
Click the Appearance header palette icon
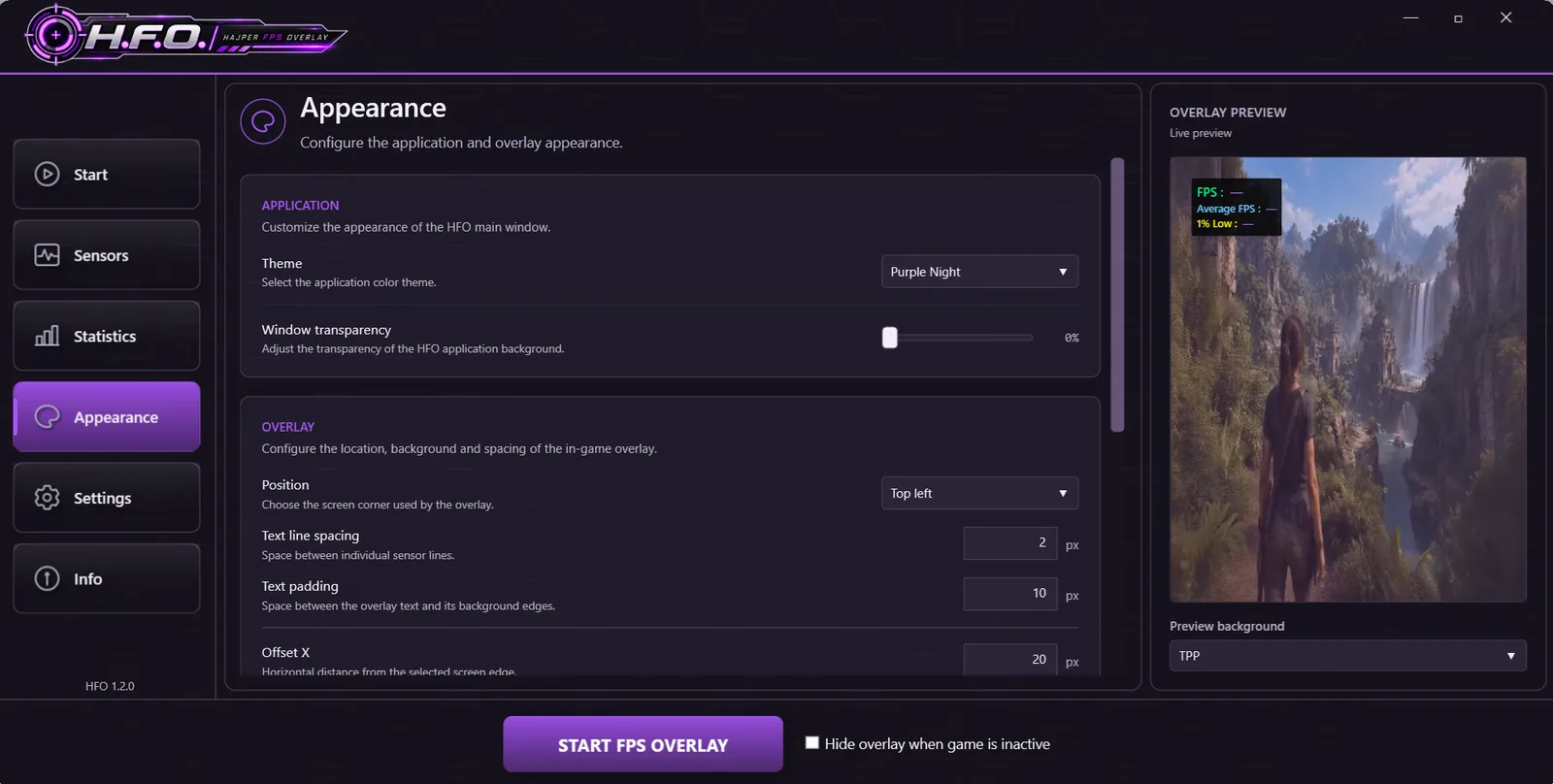click(263, 121)
